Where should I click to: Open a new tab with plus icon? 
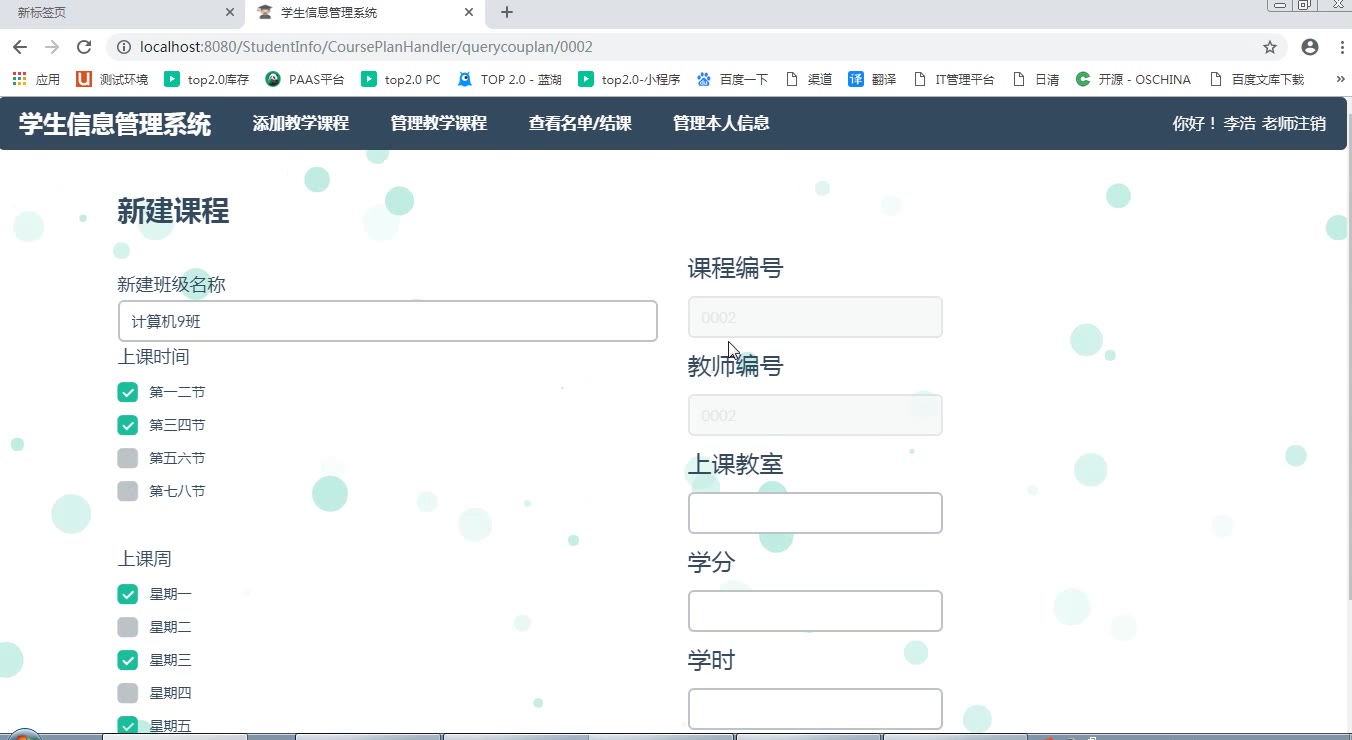507,12
